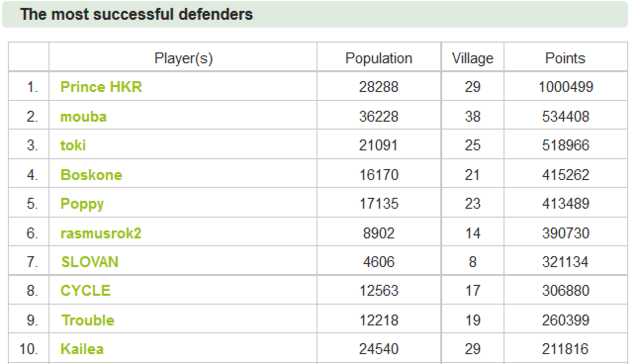The width and height of the screenshot is (640, 364).
Task: Open Prince HKR player profile
Action: [x=101, y=87]
